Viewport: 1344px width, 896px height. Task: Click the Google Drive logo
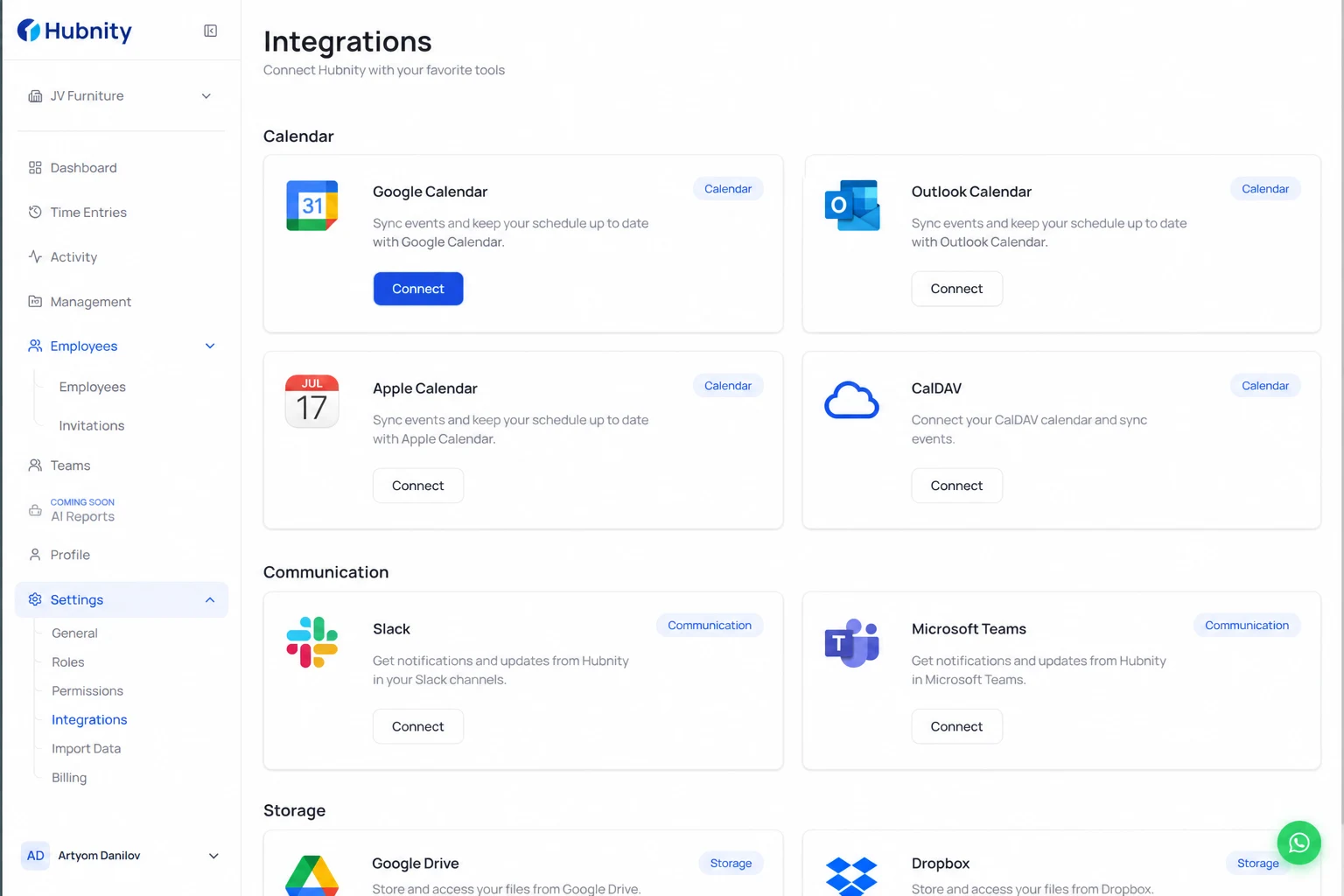coord(311,875)
